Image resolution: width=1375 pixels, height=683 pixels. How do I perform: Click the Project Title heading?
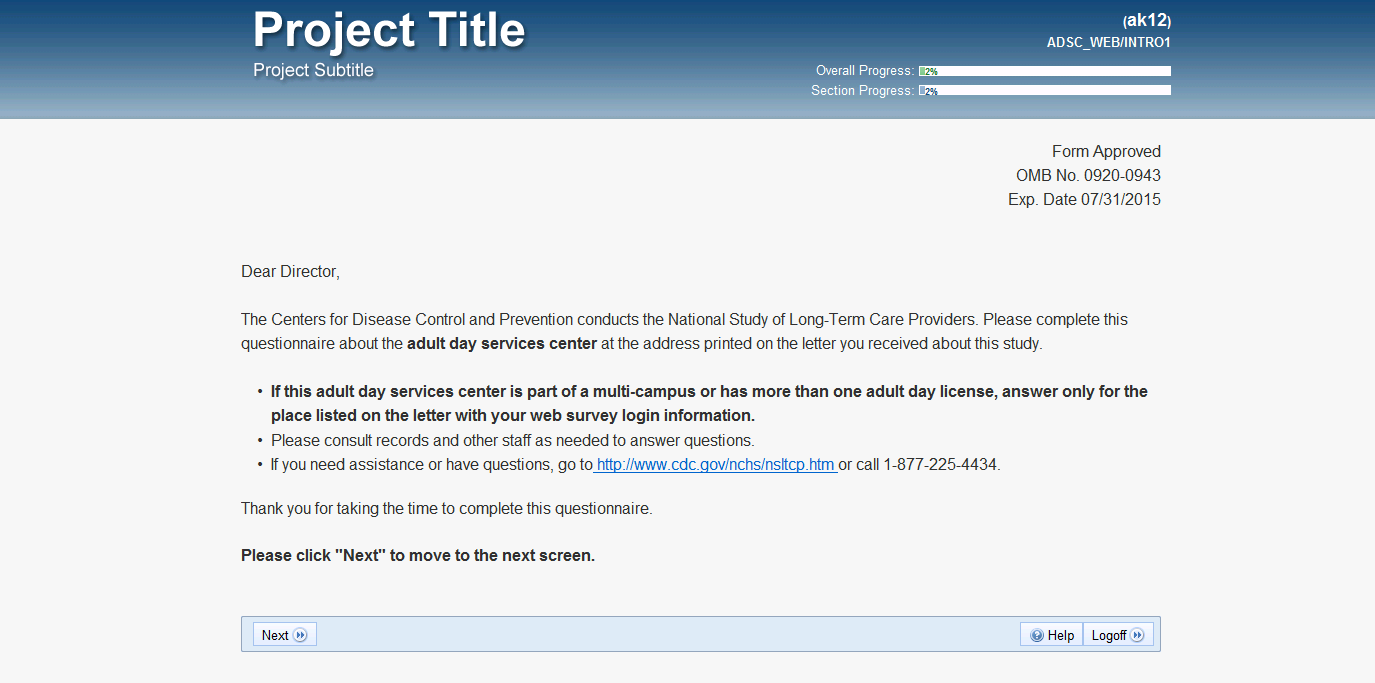389,30
